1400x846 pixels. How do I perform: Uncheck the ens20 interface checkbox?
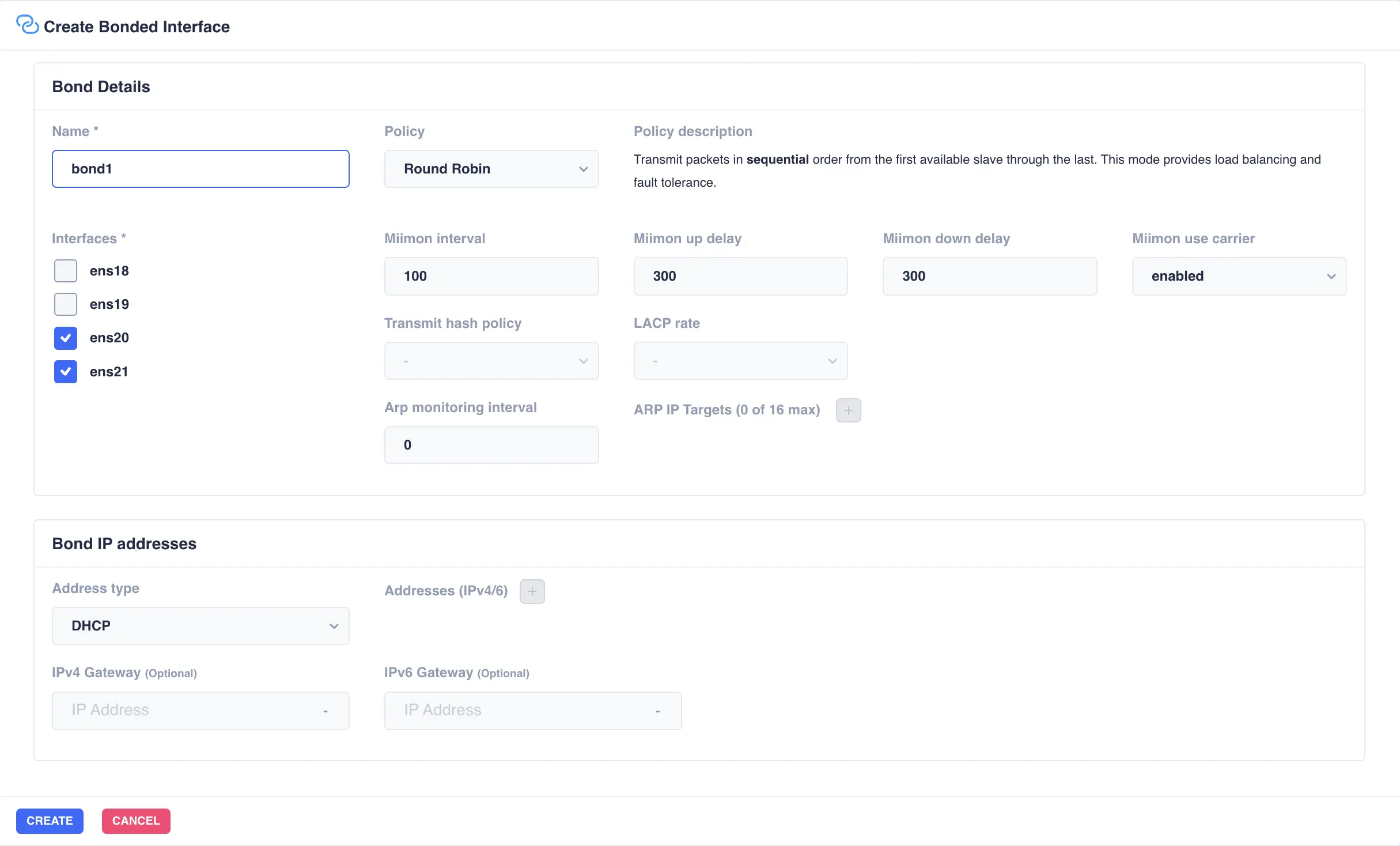tap(66, 338)
